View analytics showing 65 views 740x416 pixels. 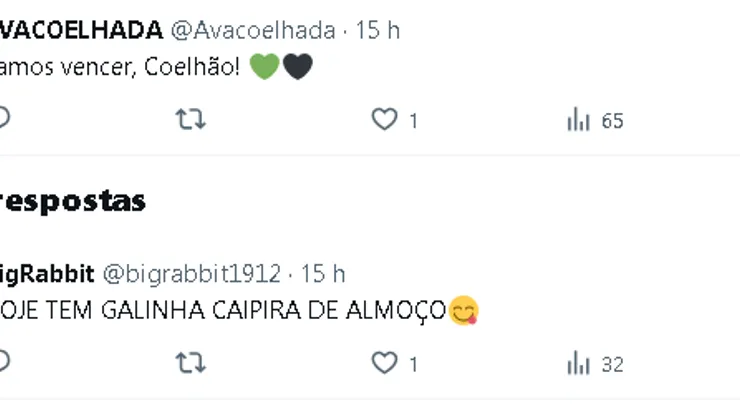coord(595,120)
